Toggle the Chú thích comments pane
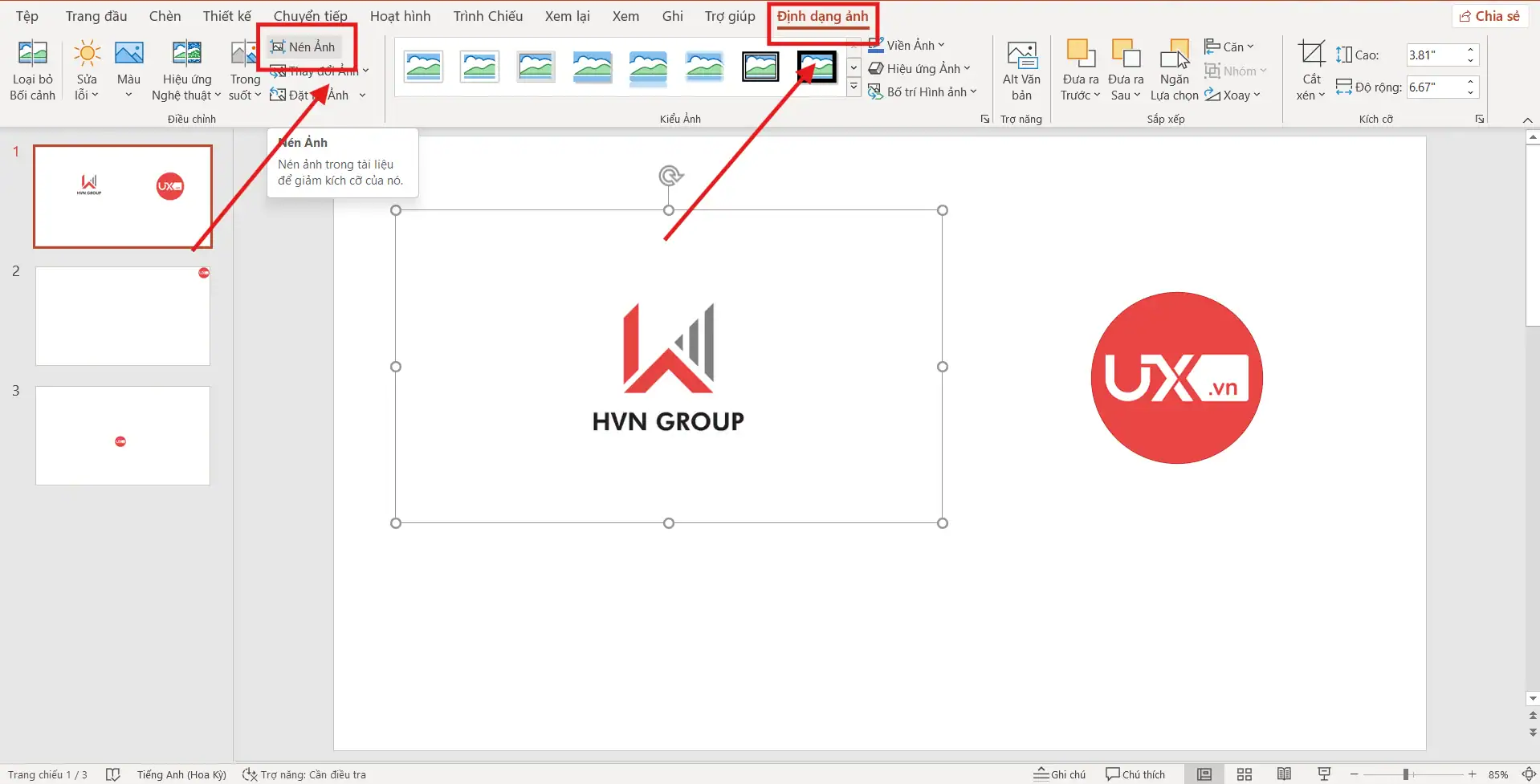 click(1135, 774)
